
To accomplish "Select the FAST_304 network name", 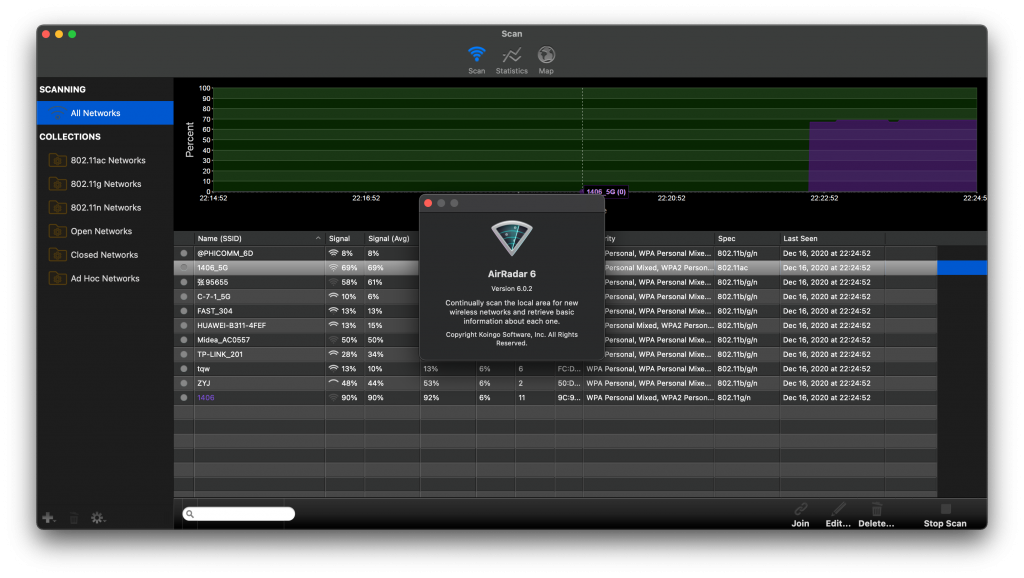I will pyautogui.click(x=215, y=311).
